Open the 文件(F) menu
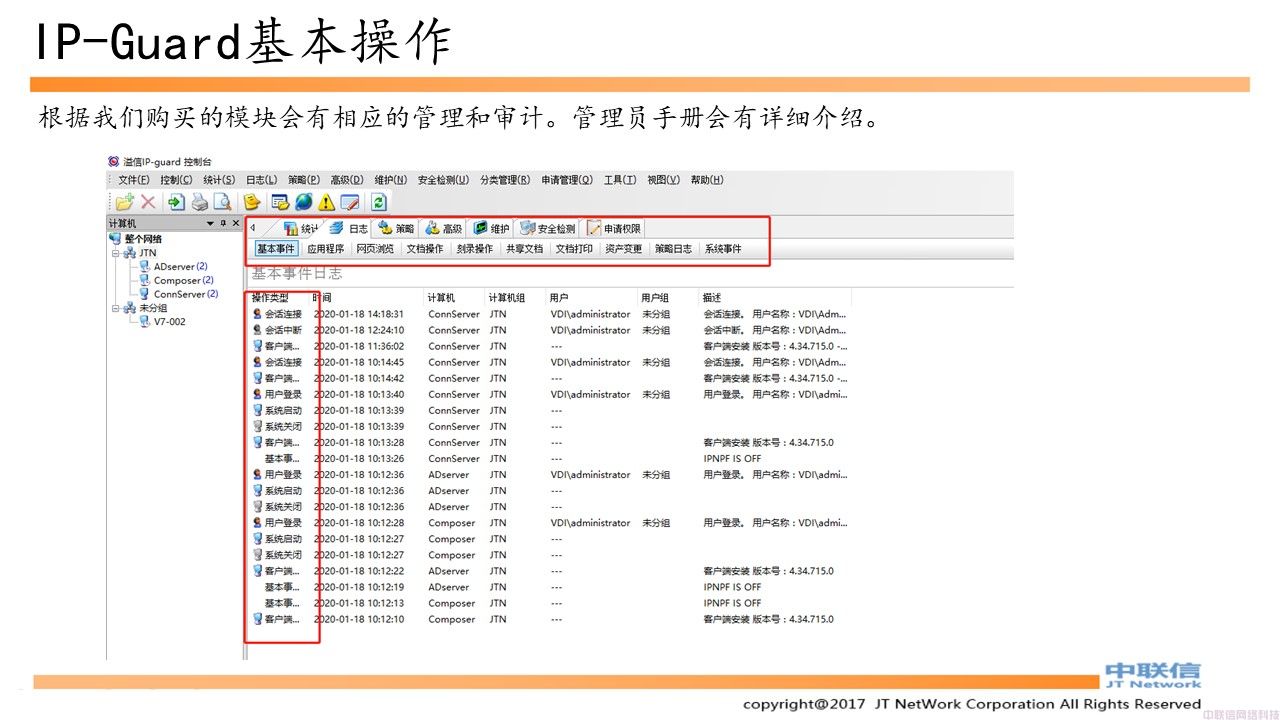This screenshot has height=720, width=1280. [x=134, y=180]
